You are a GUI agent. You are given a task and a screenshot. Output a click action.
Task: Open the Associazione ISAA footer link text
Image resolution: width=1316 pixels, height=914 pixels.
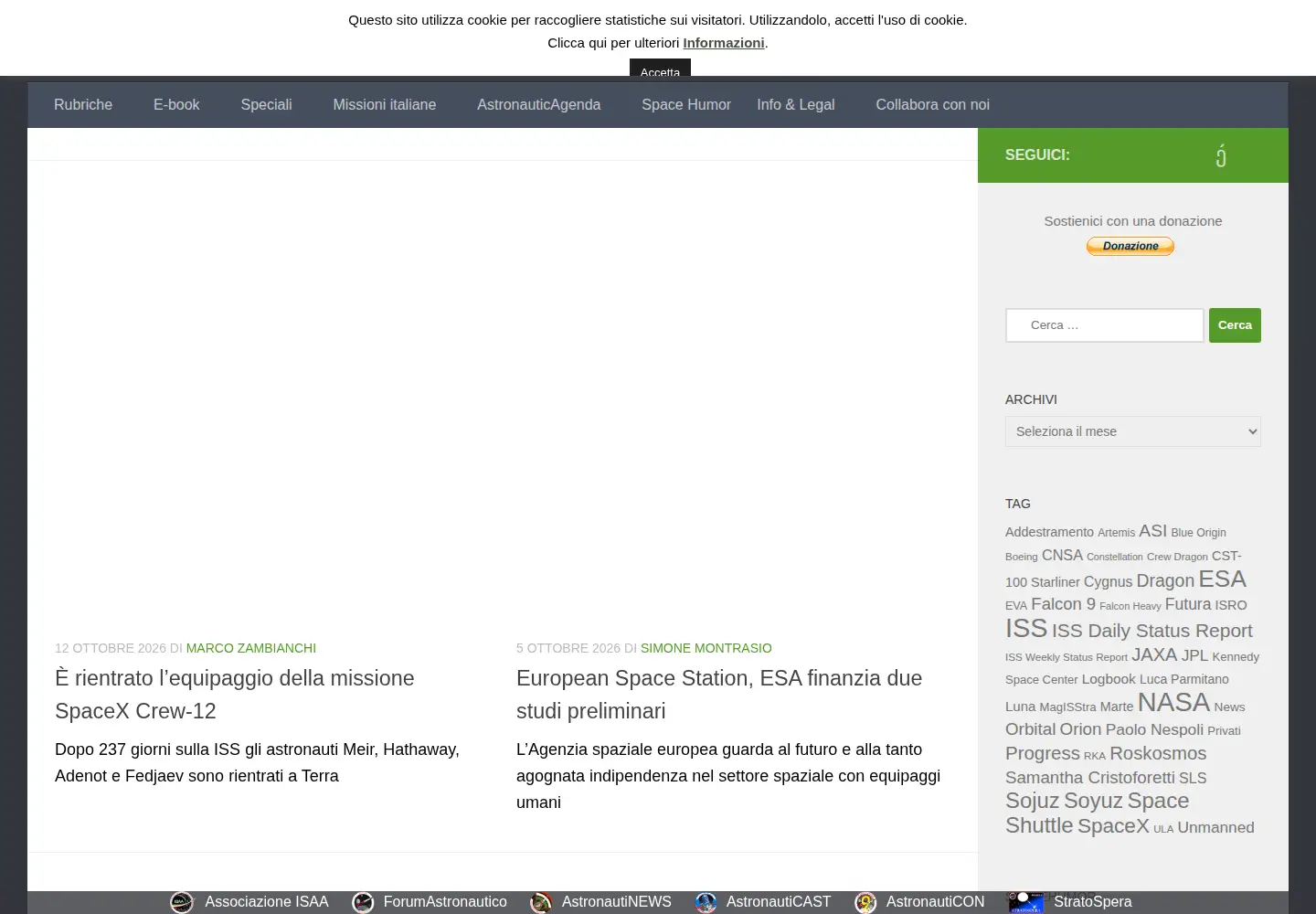[267, 902]
